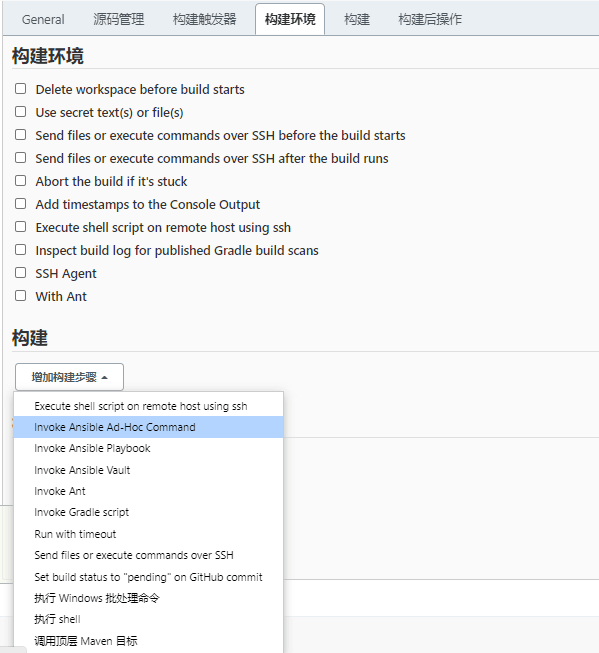This screenshot has height=653, width=599.
Task: Switch to the General tab
Action: pyautogui.click(x=43, y=20)
